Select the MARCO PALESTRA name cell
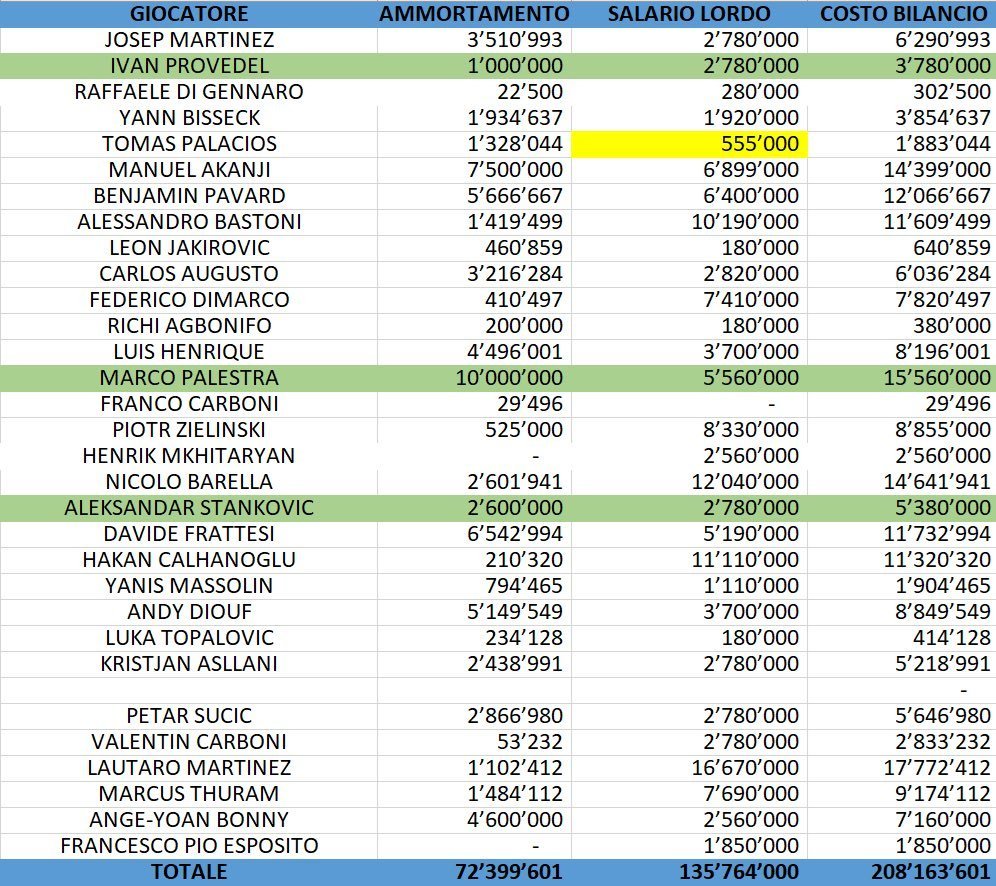 click(189, 379)
